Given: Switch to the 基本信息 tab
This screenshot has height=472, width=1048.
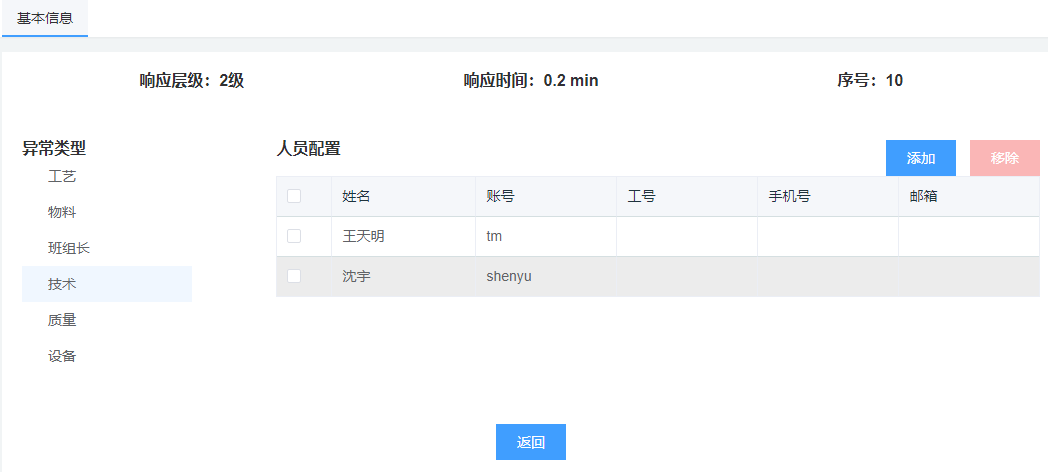Looking at the screenshot, I should click(45, 18).
